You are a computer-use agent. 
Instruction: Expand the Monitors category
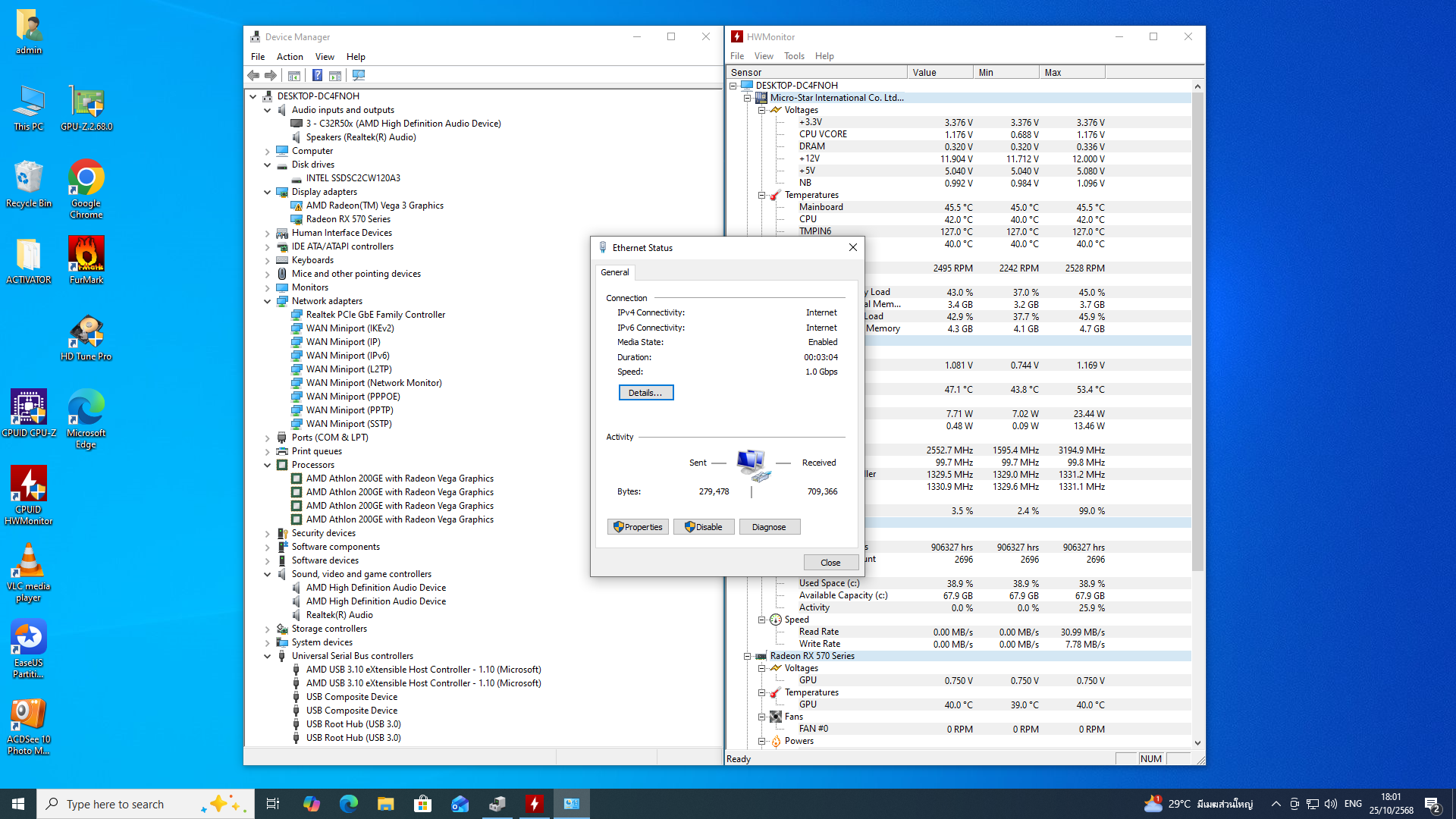click(x=268, y=287)
